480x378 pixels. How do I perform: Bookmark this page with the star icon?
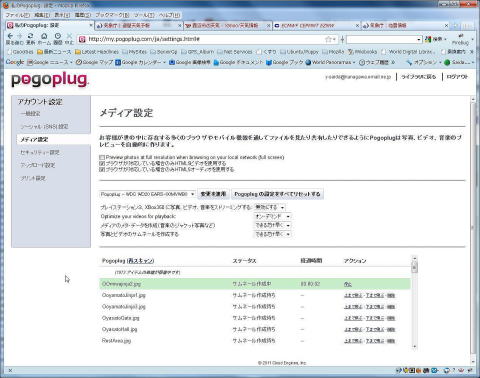tap(328, 39)
